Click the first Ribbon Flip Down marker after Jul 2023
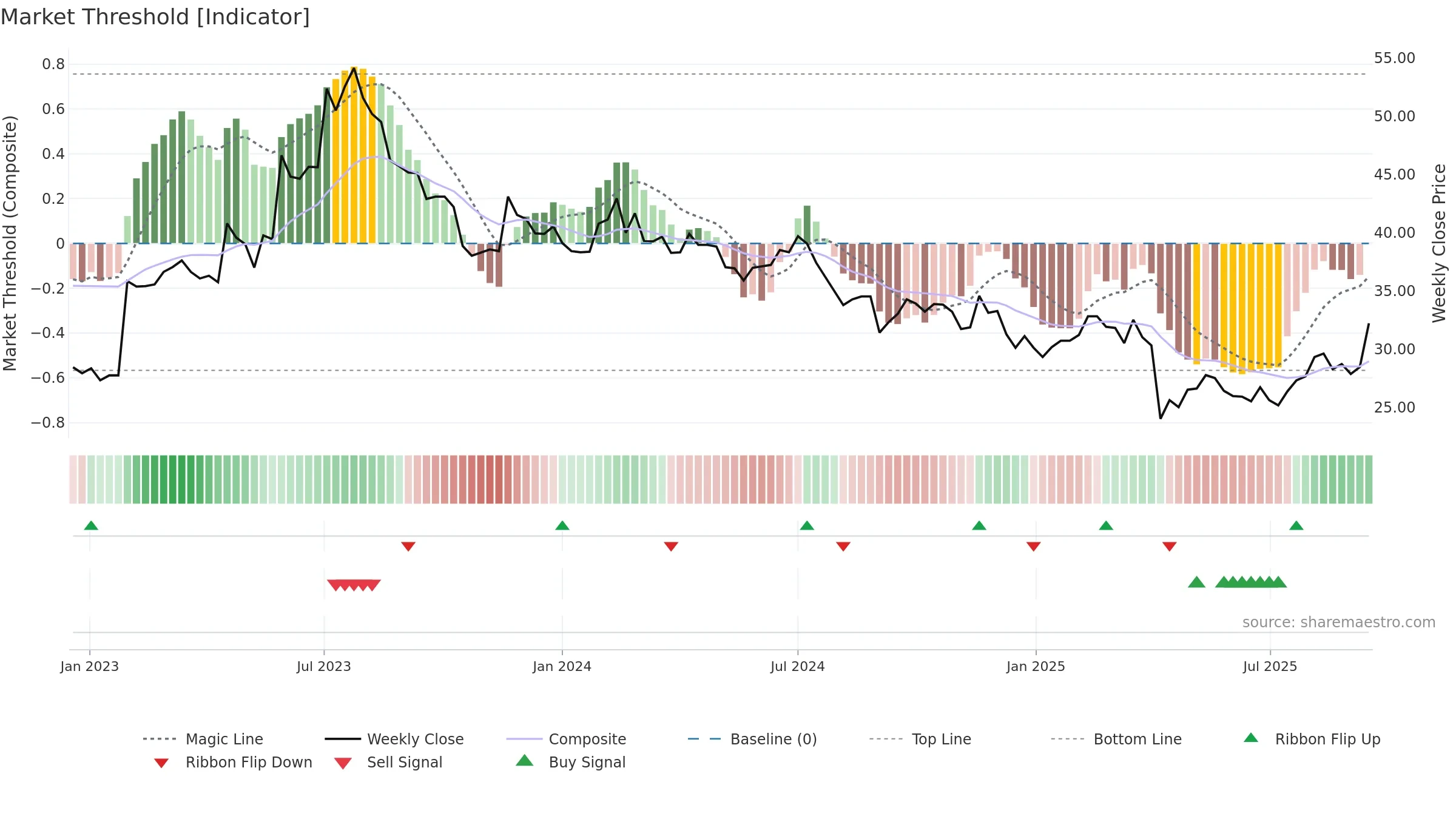 point(408,547)
